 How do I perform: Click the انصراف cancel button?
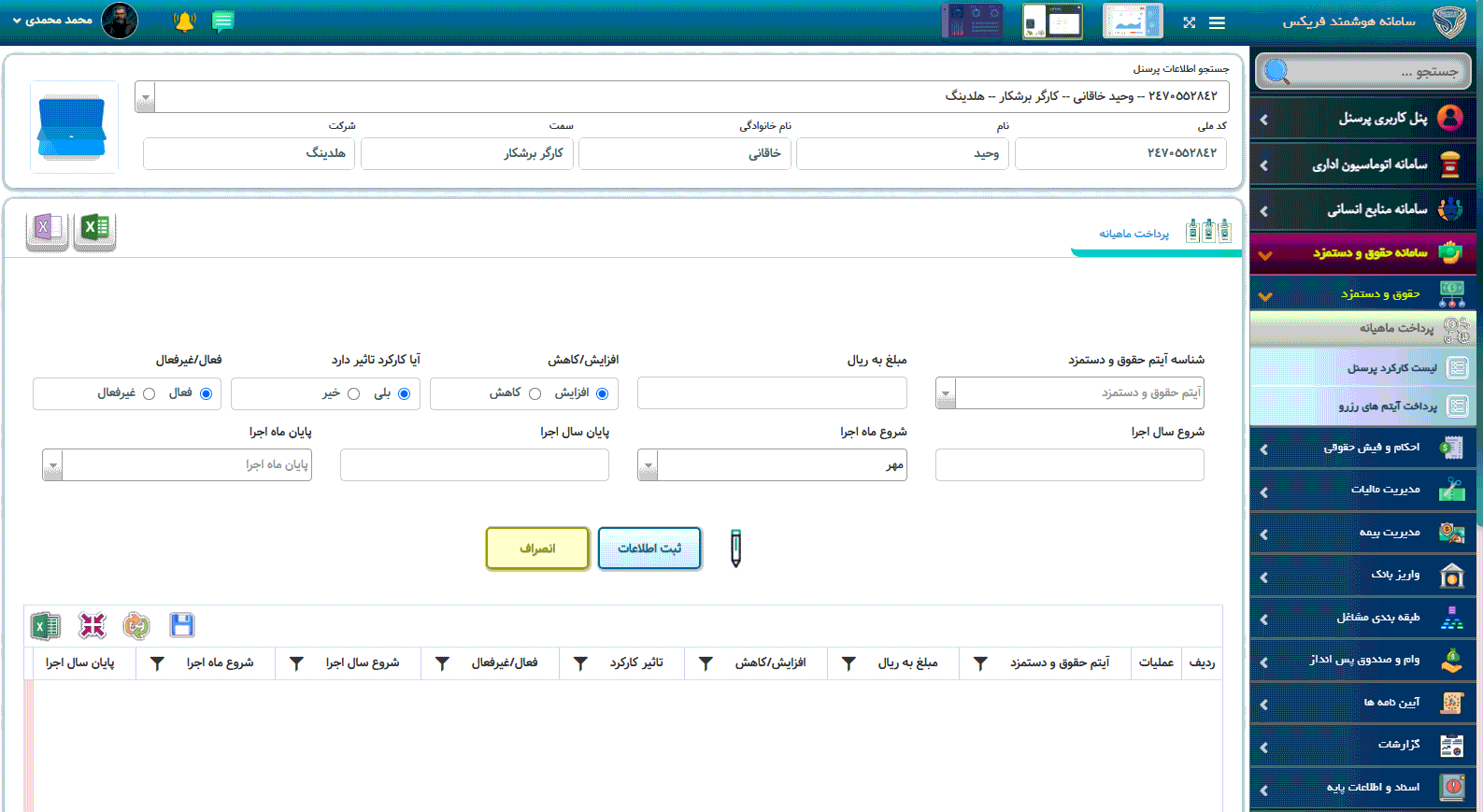[x=537, y=548]
